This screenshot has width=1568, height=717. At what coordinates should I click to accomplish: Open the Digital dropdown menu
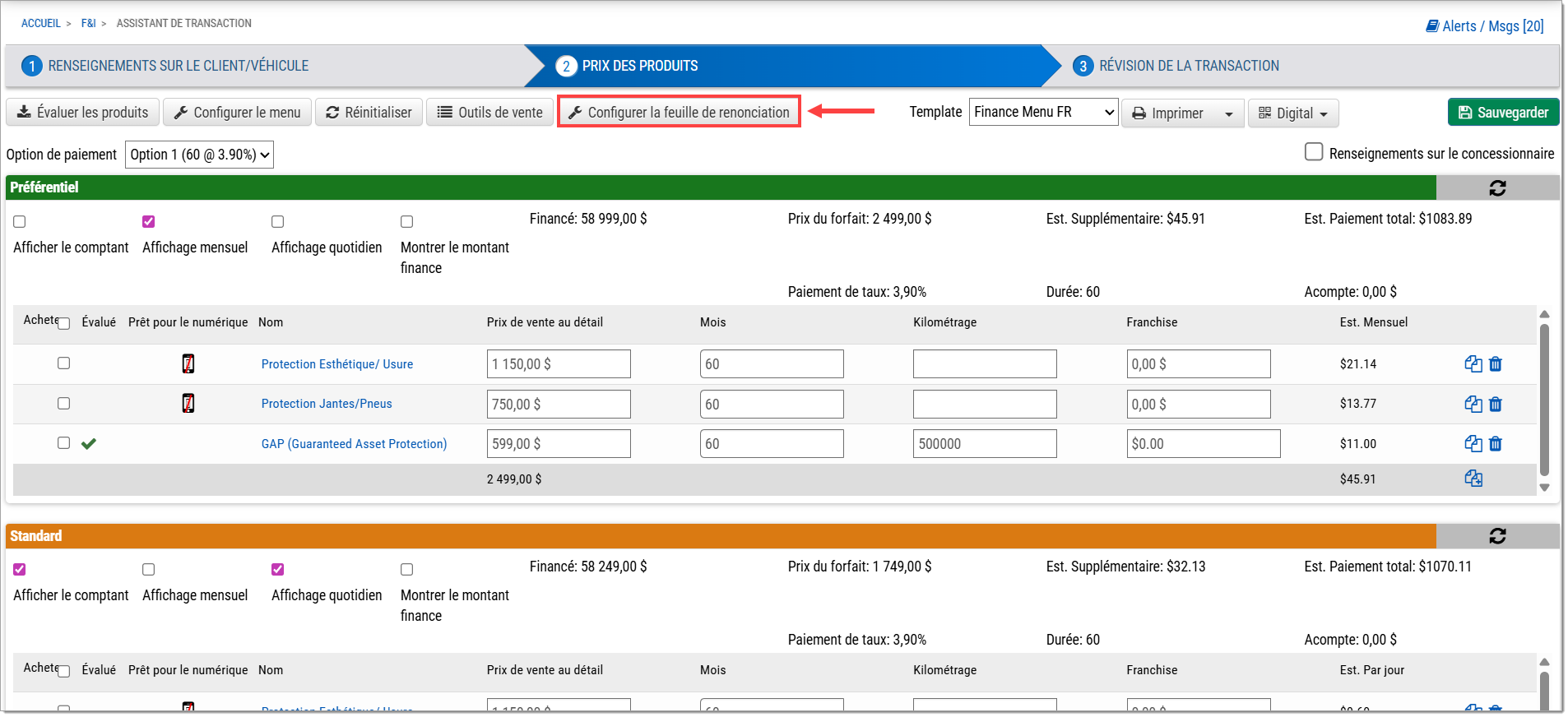(x=1292, y=113)
